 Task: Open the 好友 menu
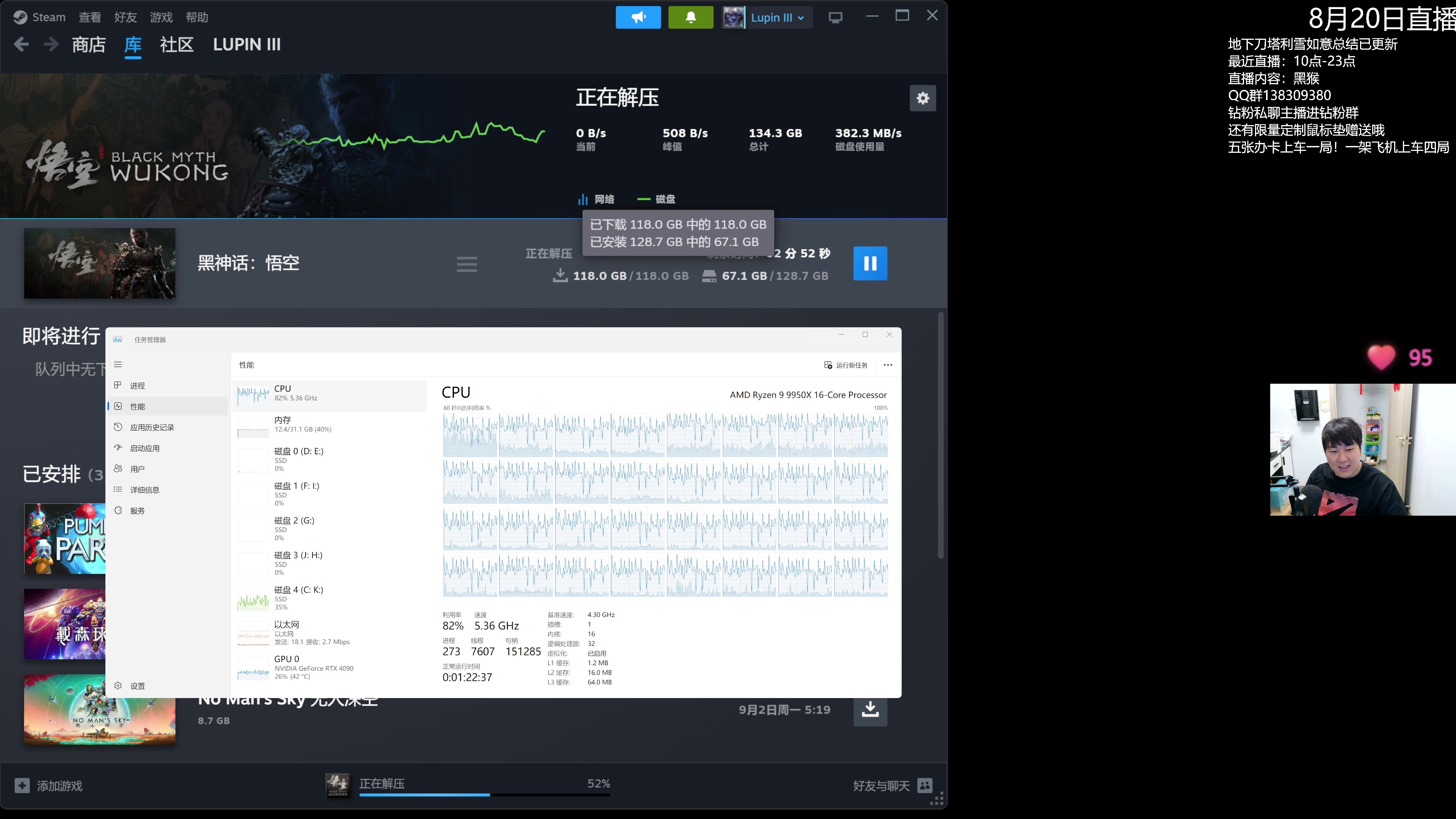[x=125, y=17]
